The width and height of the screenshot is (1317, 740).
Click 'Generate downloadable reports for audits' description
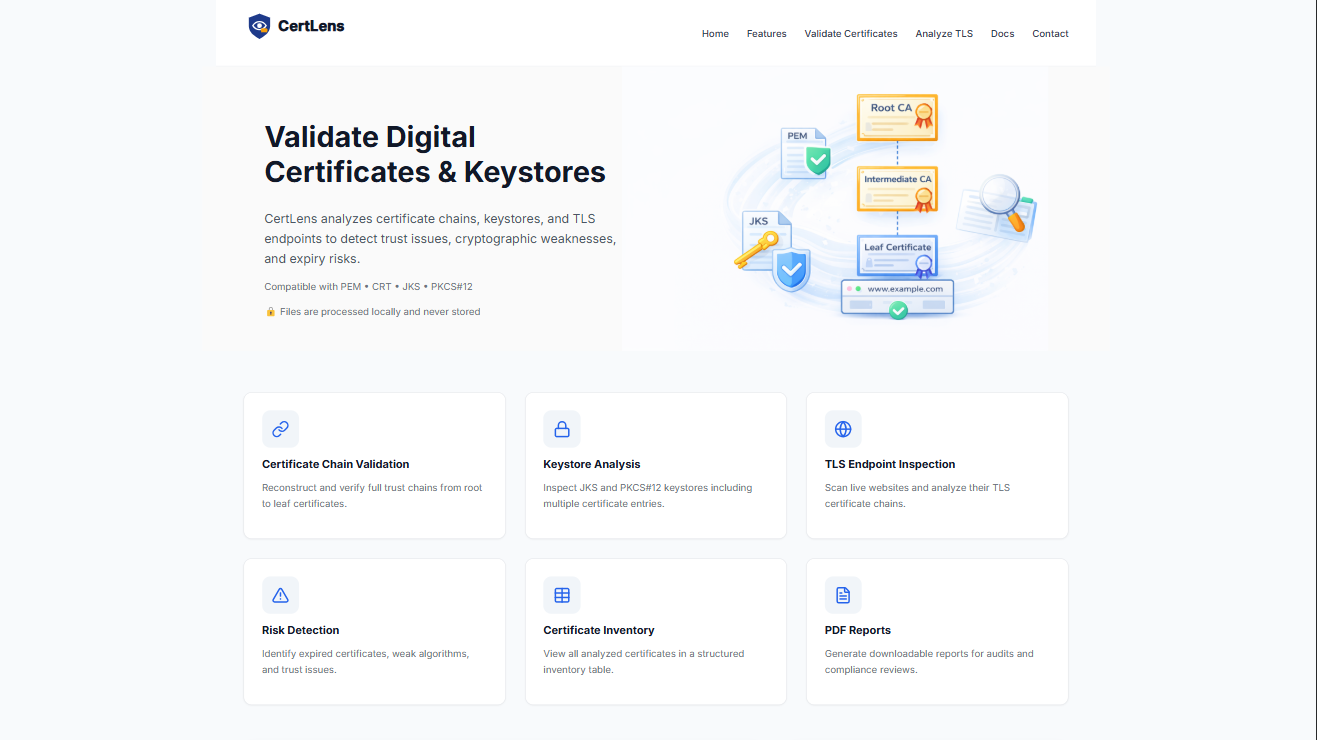929,662
